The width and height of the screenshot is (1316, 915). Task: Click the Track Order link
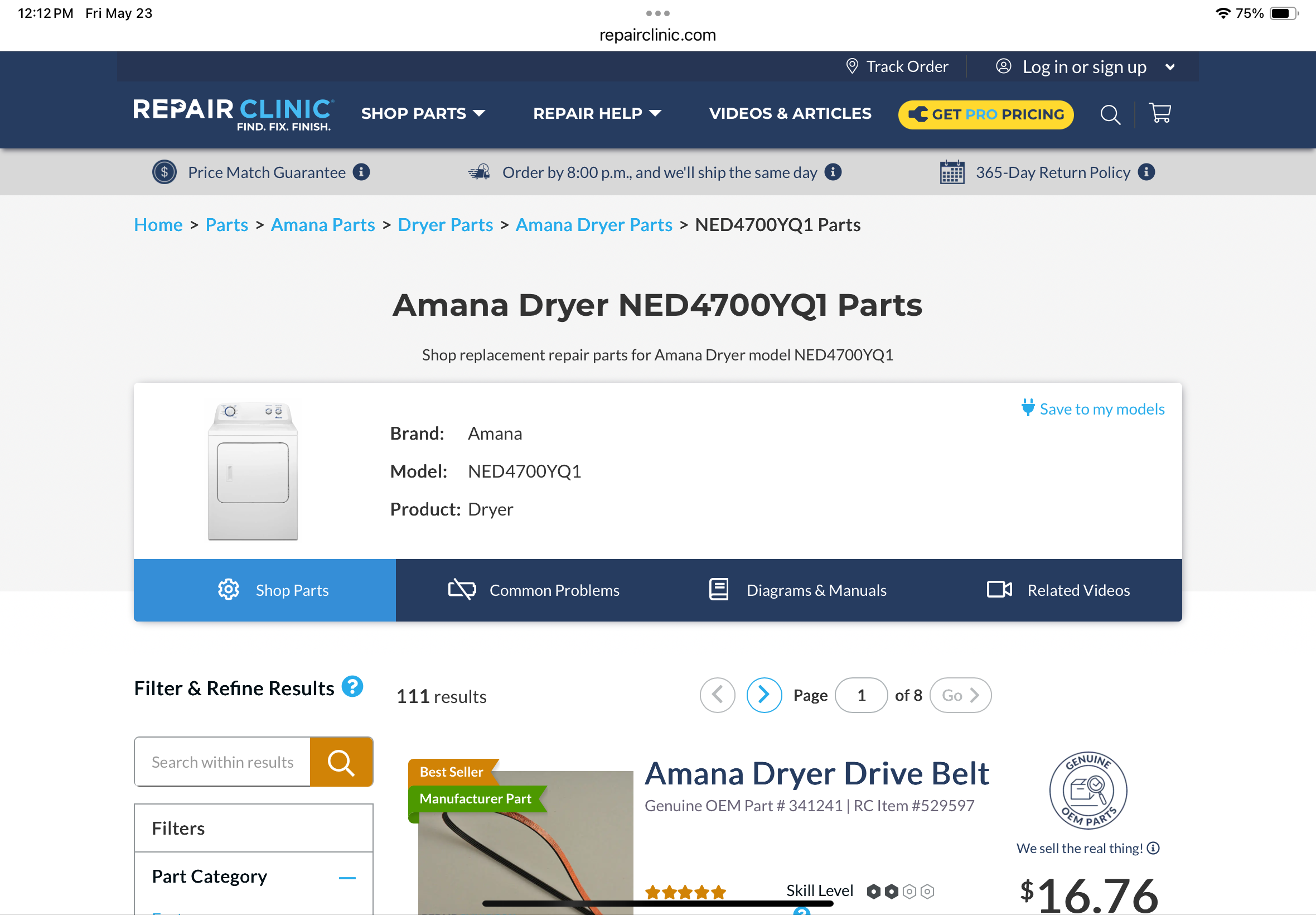click(x=907, y=66)
